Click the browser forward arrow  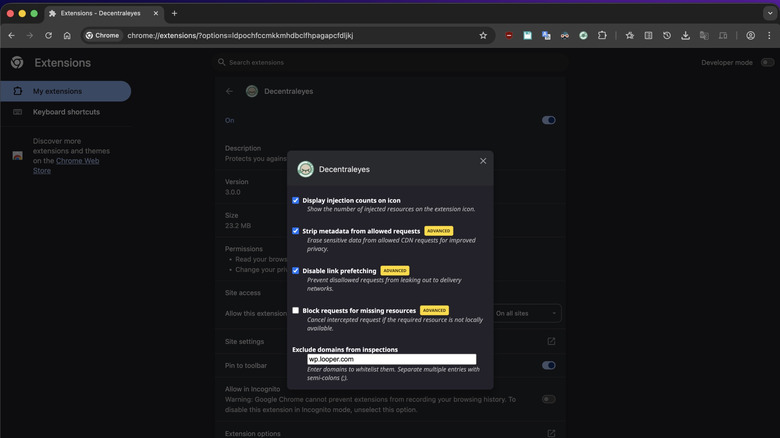[30, 35]
